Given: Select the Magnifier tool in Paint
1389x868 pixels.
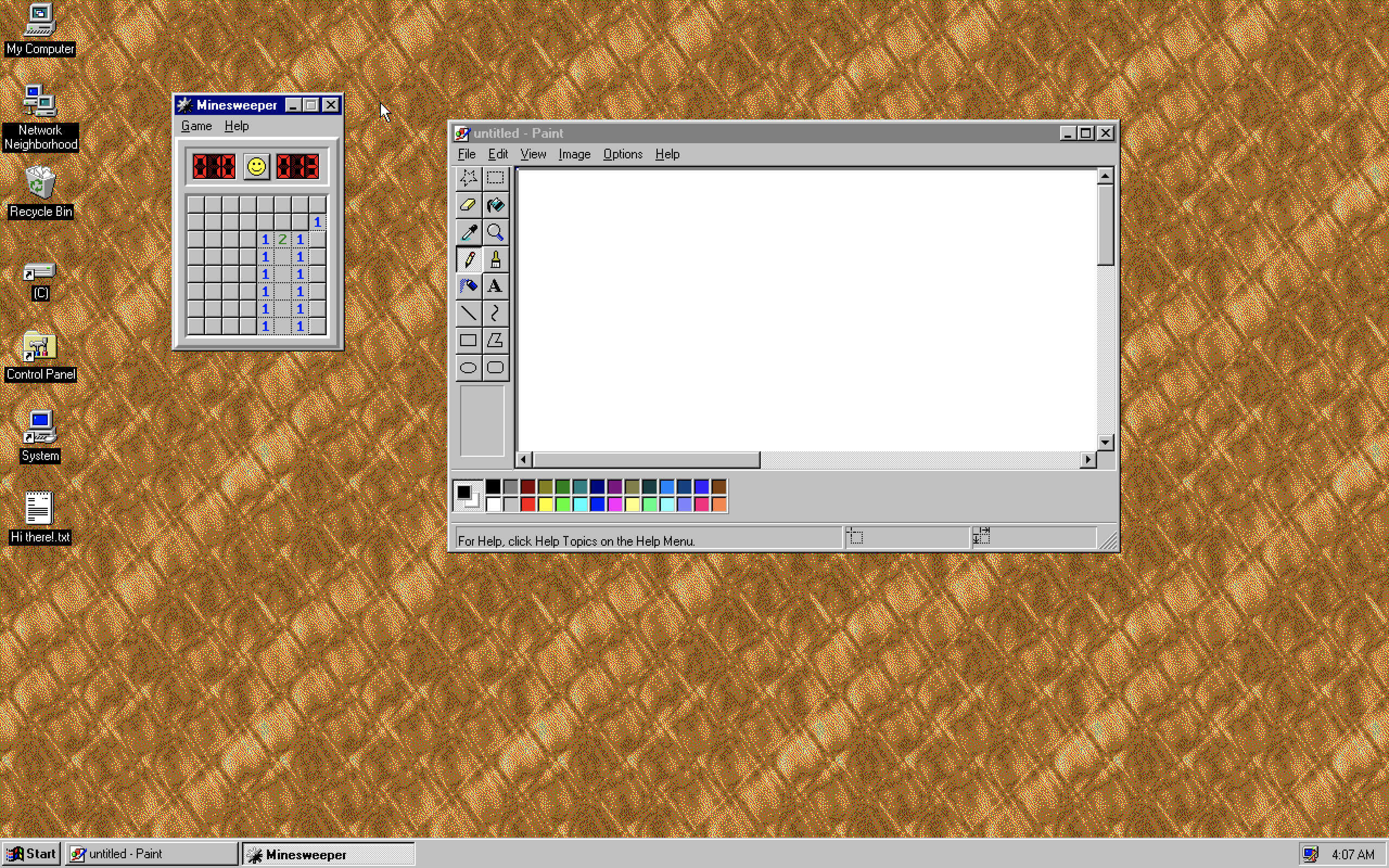Looking at the screenshot, I should click(x=495, y=232).
